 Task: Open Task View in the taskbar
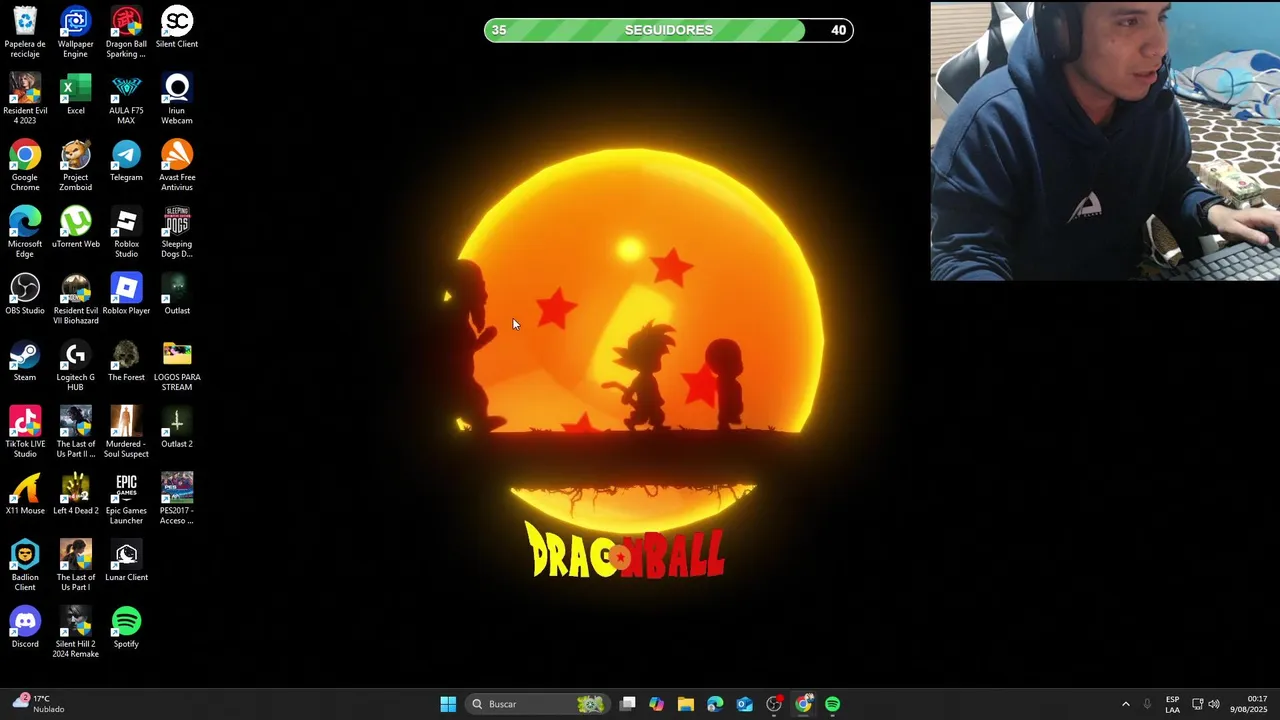point(628,704)
